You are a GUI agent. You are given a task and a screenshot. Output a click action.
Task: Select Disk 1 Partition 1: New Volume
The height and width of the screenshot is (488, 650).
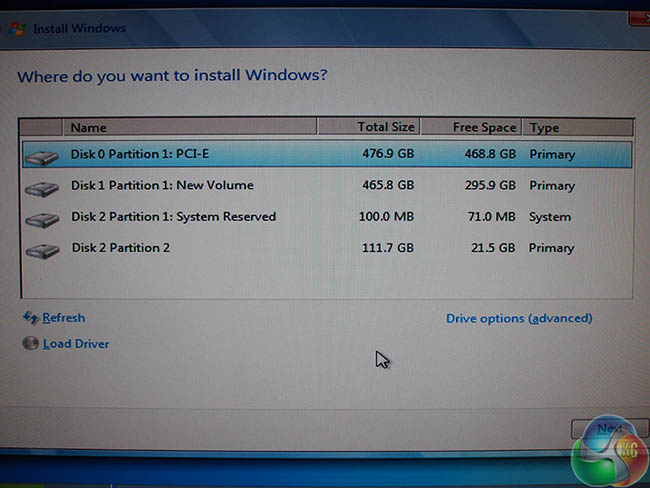327,185
